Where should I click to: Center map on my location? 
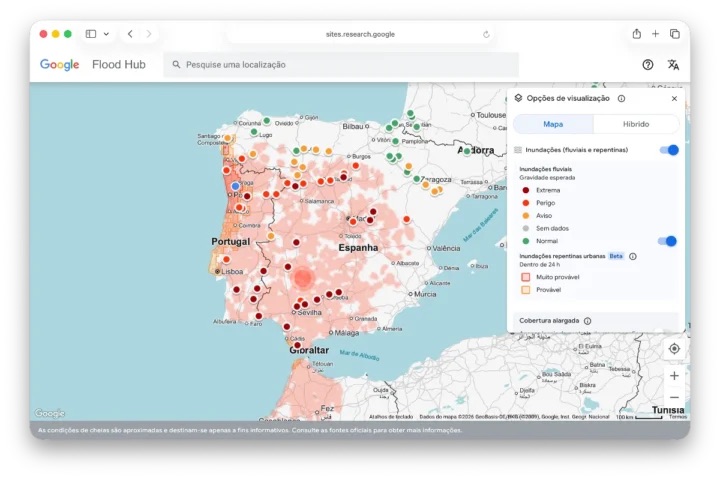tap(674, 348)
